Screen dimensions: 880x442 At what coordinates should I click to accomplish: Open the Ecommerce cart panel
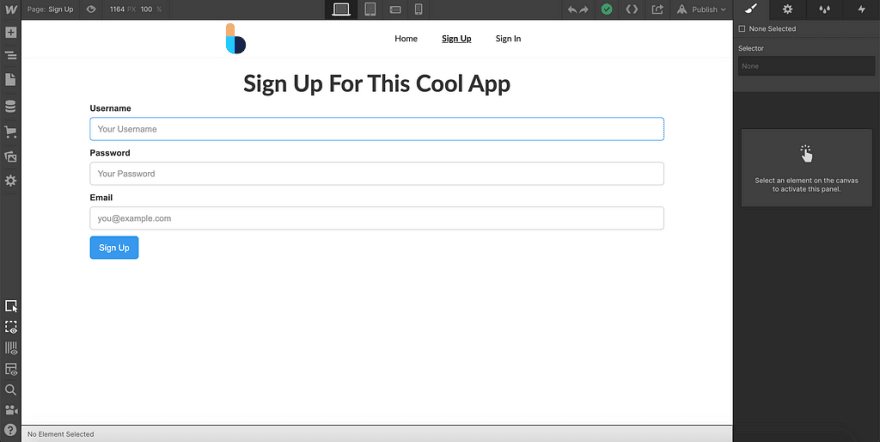tap(11, 132)
